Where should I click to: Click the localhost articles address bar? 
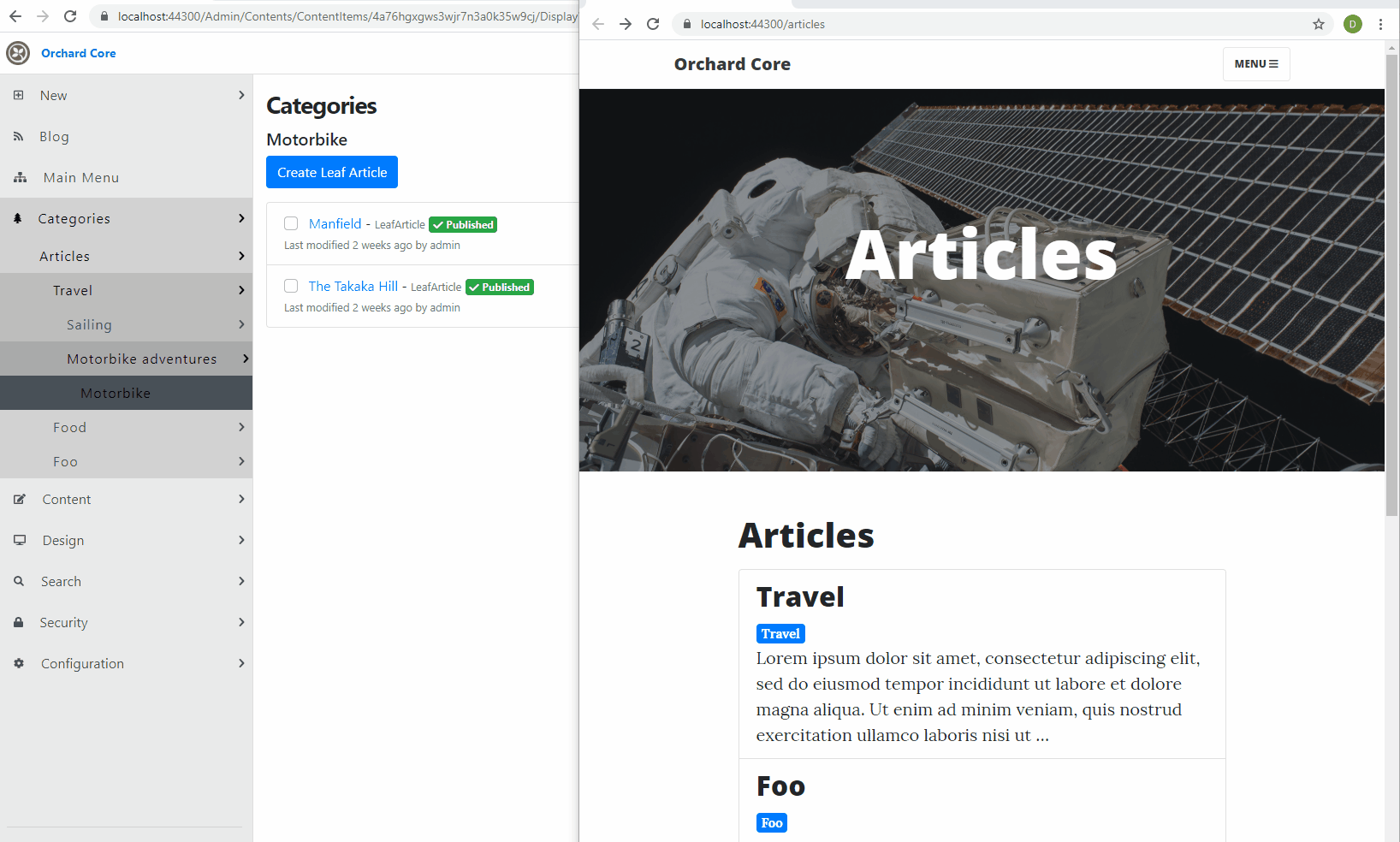(x=1001, y=24)
